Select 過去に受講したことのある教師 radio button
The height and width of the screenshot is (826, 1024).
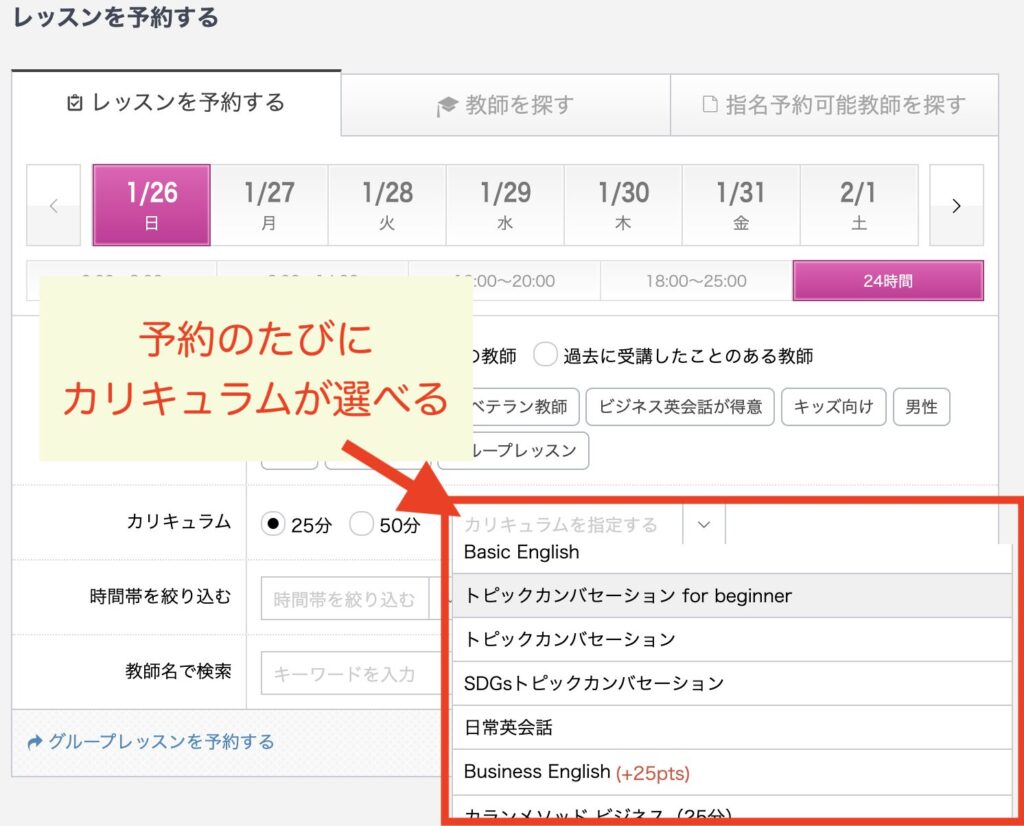click(545, 355)
